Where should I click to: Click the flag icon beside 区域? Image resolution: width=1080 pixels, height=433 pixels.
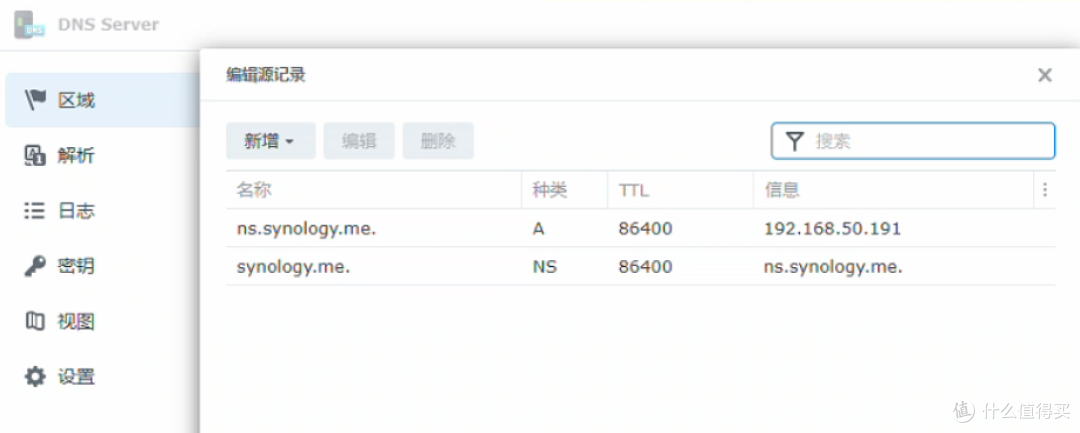click(x=35, y=101)
